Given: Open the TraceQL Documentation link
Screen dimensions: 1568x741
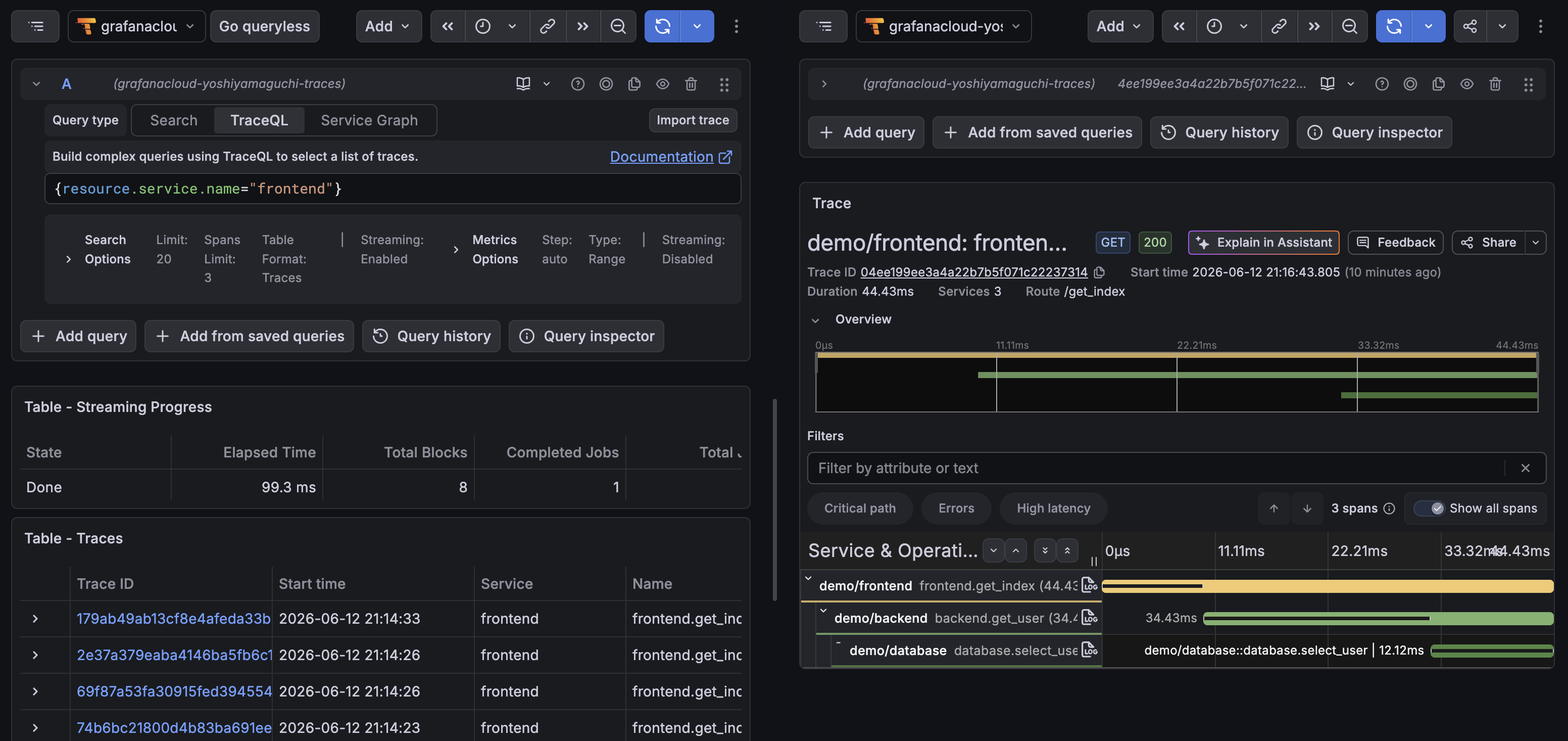Looking at the screenshot, I should point(670,157).
